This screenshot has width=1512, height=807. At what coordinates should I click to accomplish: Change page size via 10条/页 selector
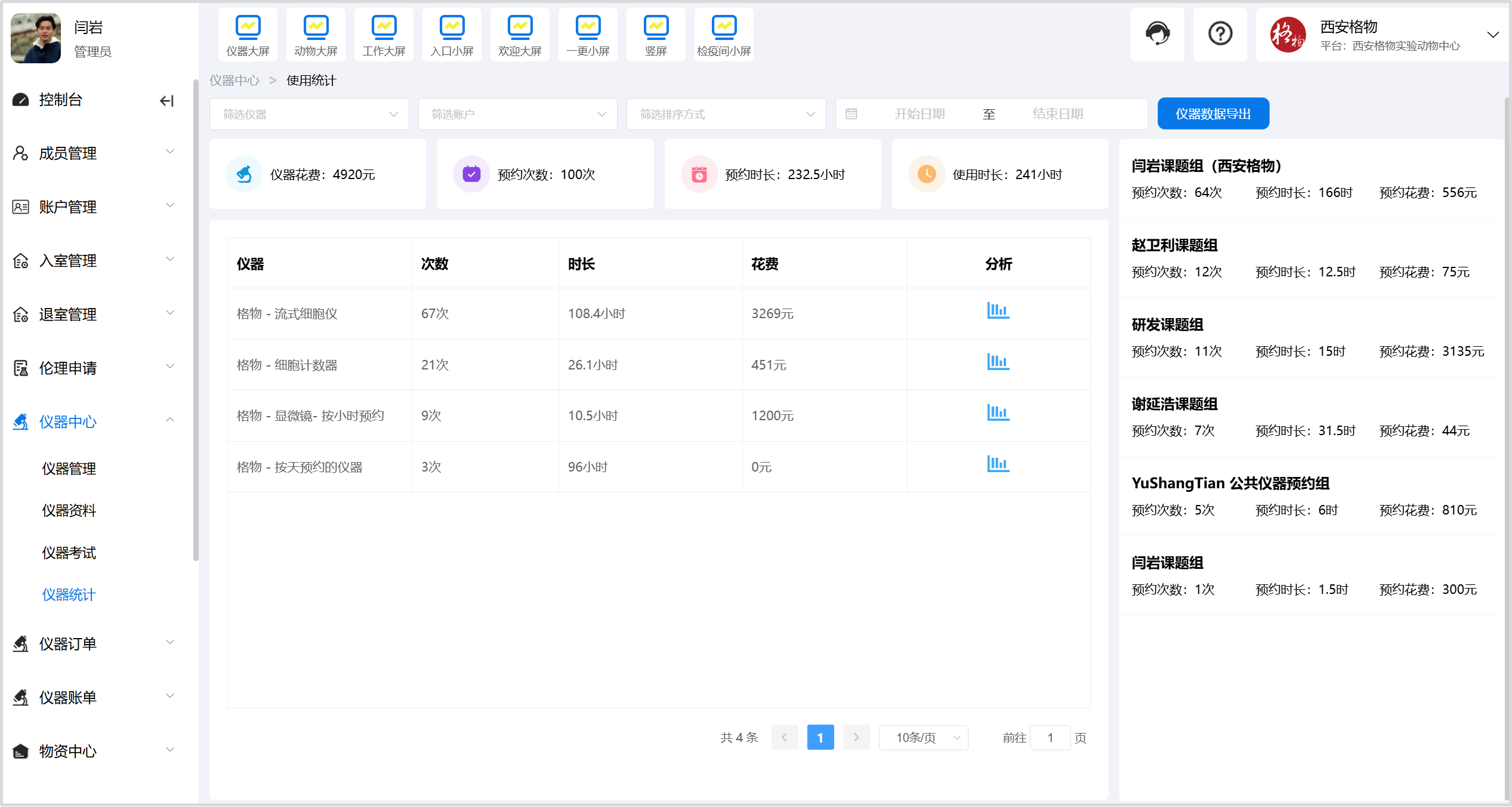tap(923, 738)
